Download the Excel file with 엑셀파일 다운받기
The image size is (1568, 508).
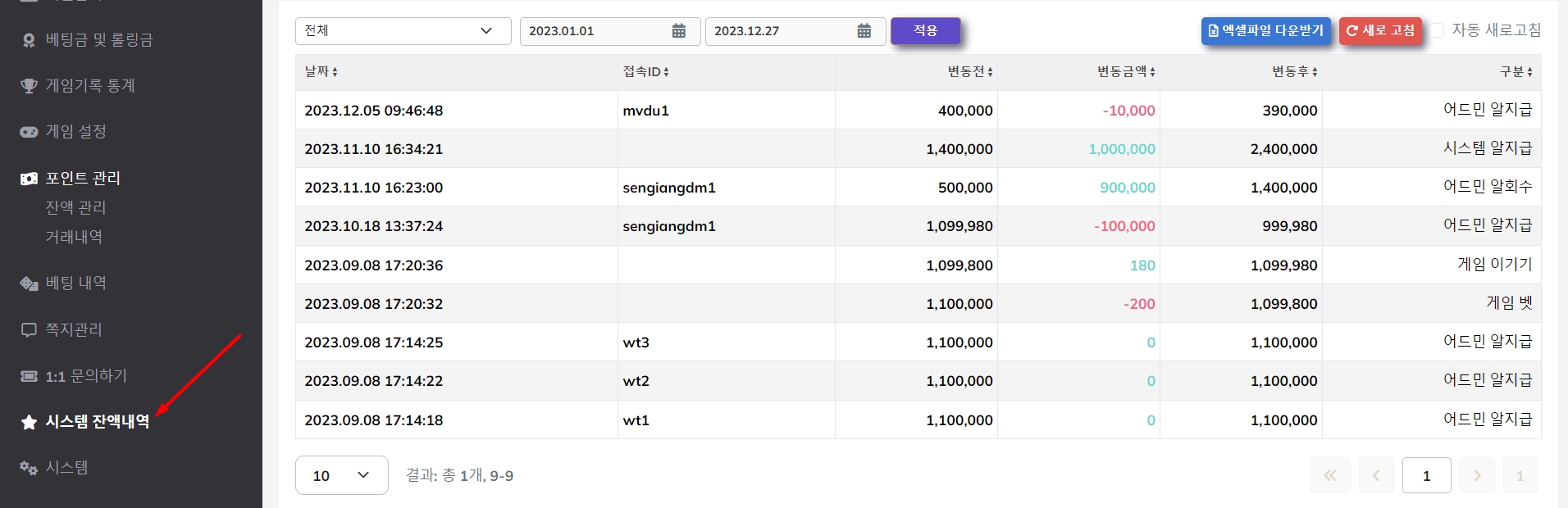click(x=1265, y=30)
